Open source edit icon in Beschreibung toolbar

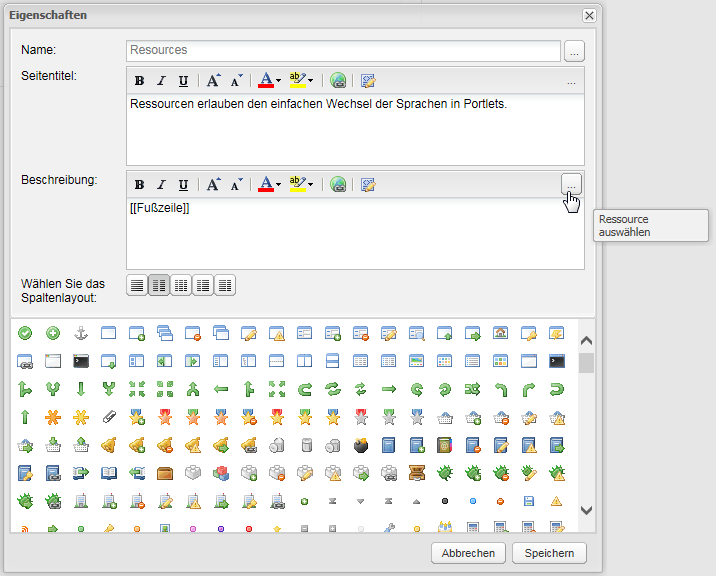(368, 185)
